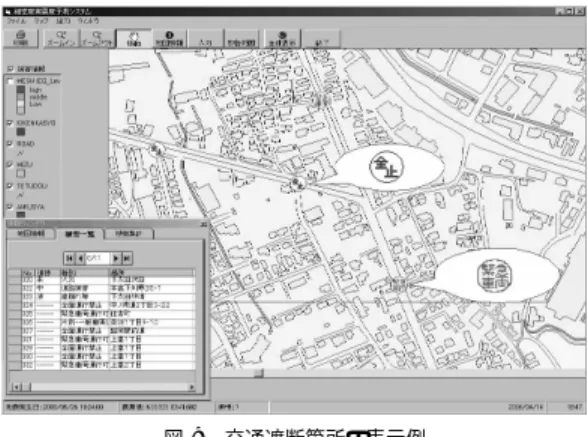The width and height of the screenshot is (588, 437).
Task: Click the map's horizontal scrollbar thumb
Action: click(x=259, y=373)
